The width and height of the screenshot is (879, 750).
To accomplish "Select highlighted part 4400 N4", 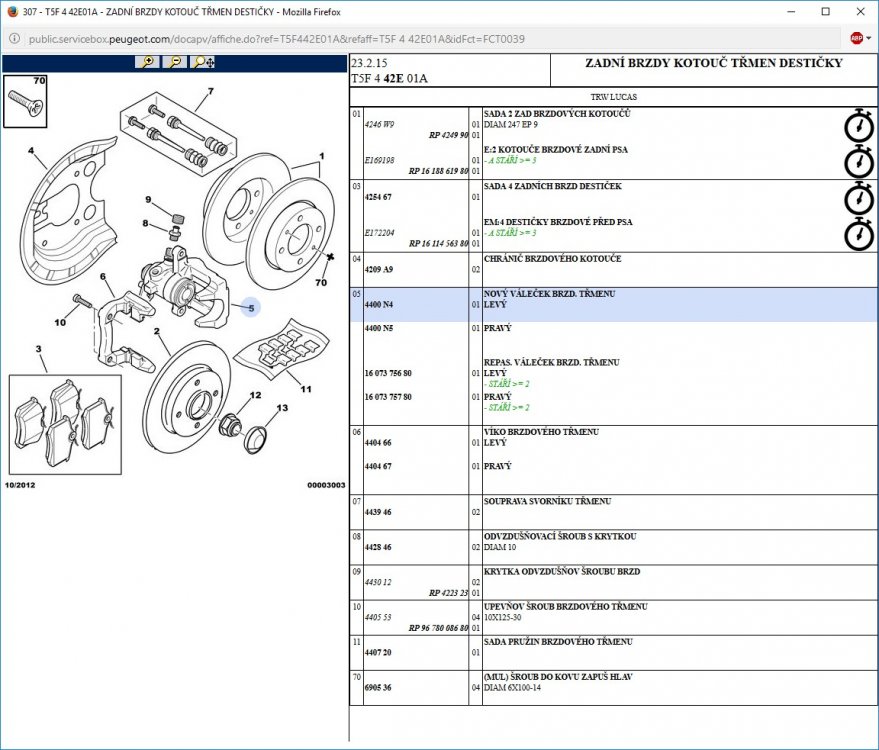I will (378, 304).
